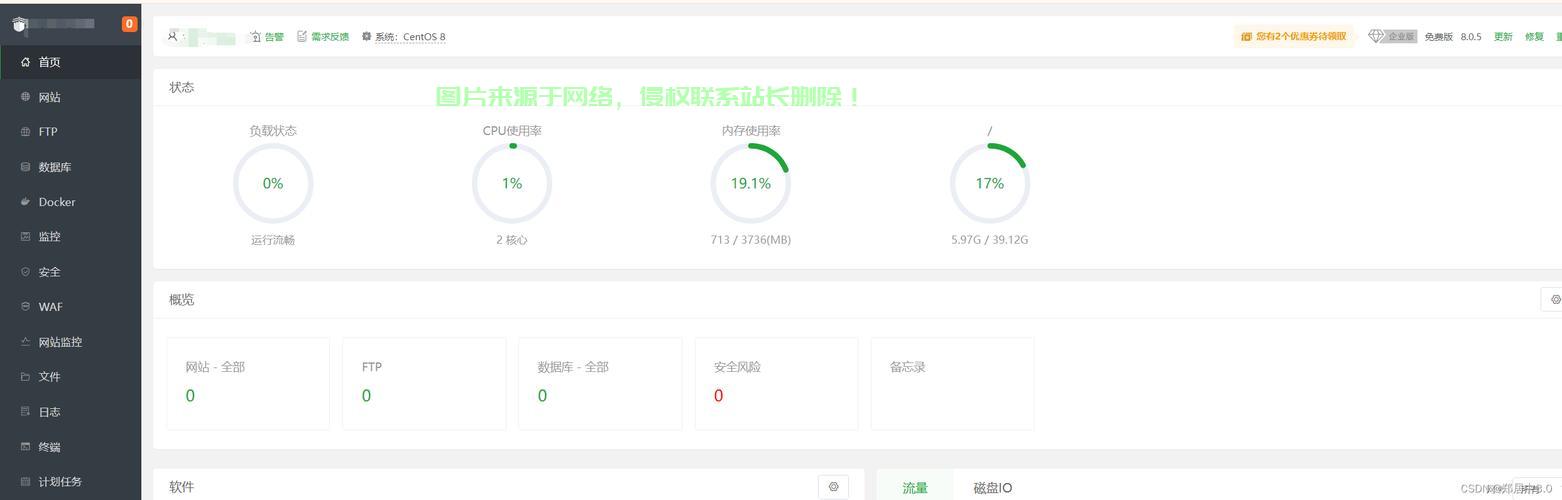Open 安全 (Security) in the sidebar
The image size is (1562, 500).
[x=49, y=272]
